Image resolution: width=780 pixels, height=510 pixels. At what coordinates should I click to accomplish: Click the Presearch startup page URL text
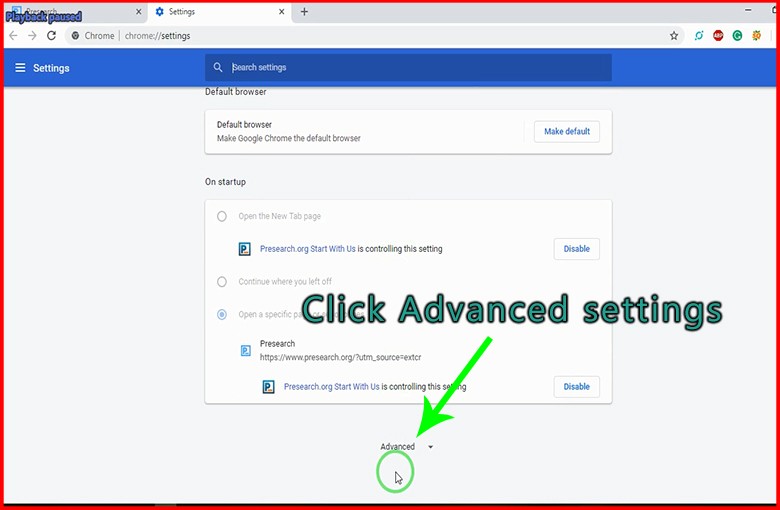(x=341, y=357)
